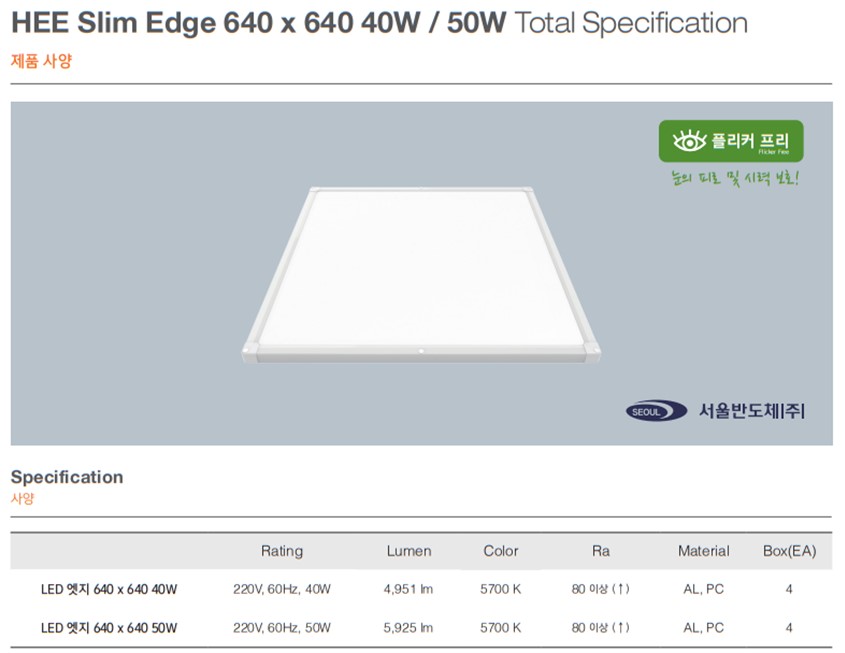
Task: Click the 4,951 lm lumen value
Action: [408, 589]
